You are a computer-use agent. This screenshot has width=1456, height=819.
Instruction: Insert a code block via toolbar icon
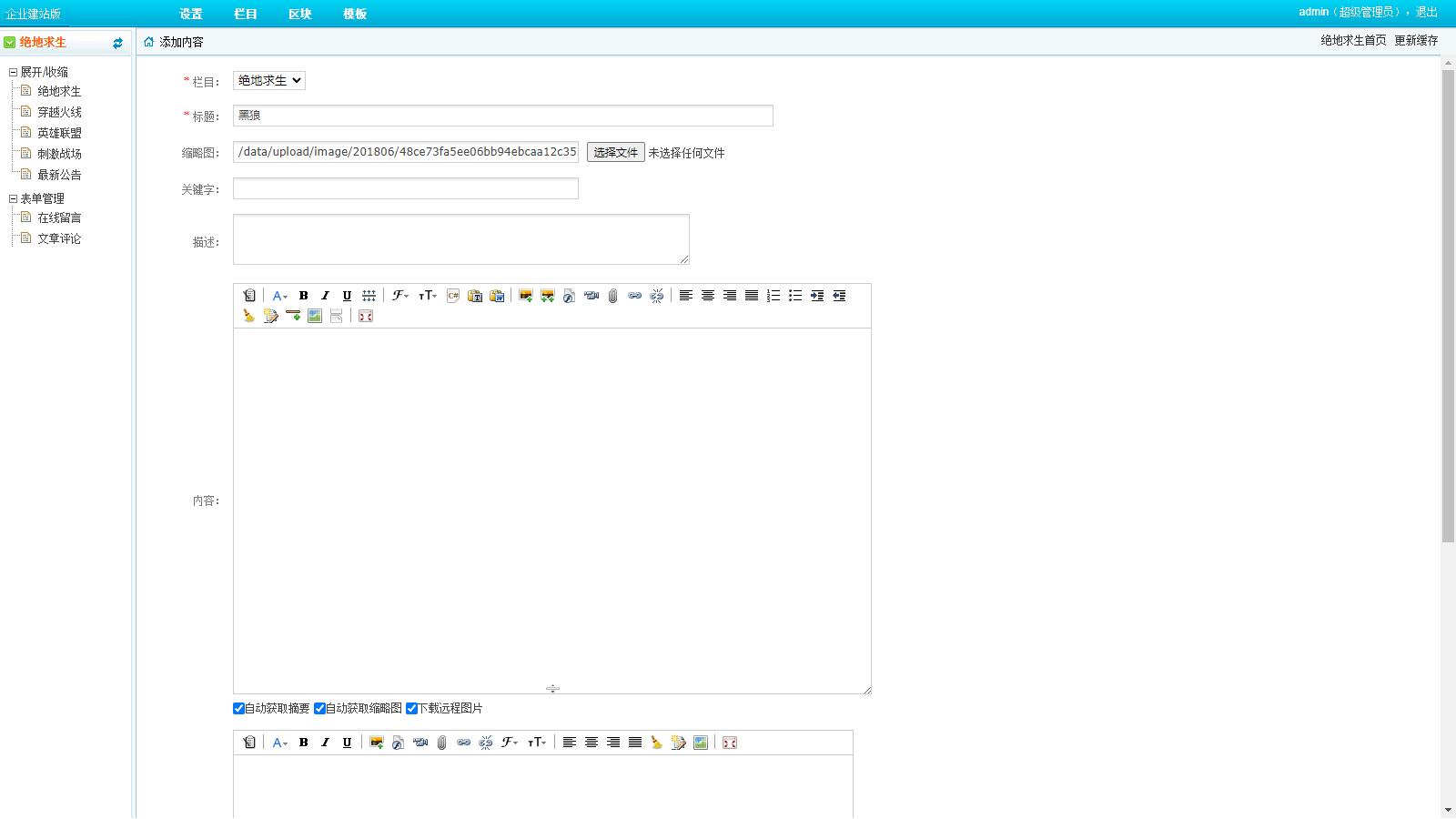[453, 296]
